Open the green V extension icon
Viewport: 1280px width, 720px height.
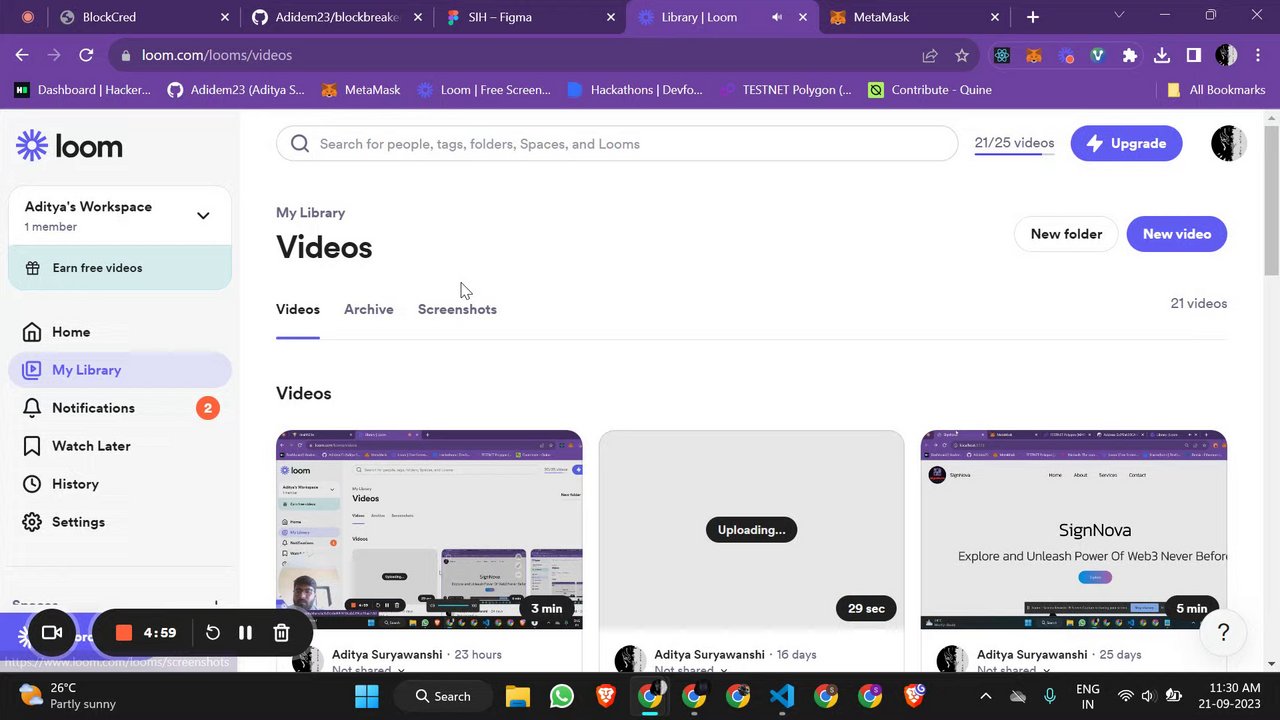[1098, 55]
